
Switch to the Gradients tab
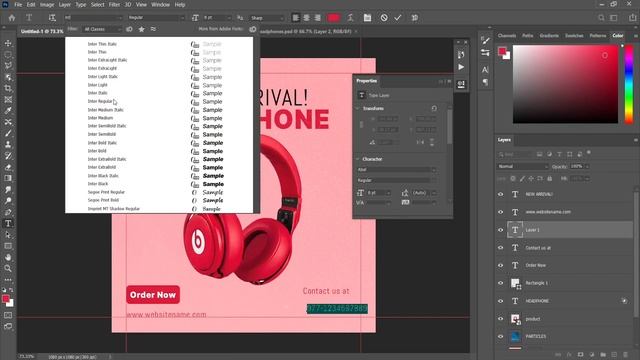click(x=549, y=36)
